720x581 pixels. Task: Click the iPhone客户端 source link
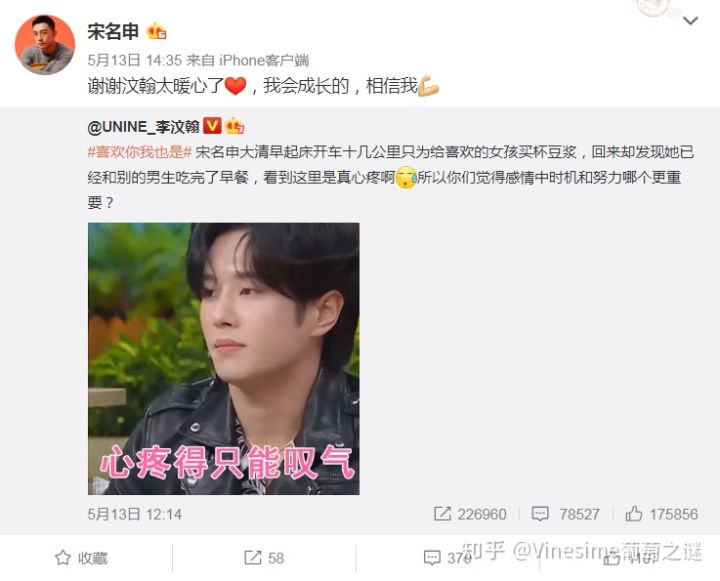(264, 60)
